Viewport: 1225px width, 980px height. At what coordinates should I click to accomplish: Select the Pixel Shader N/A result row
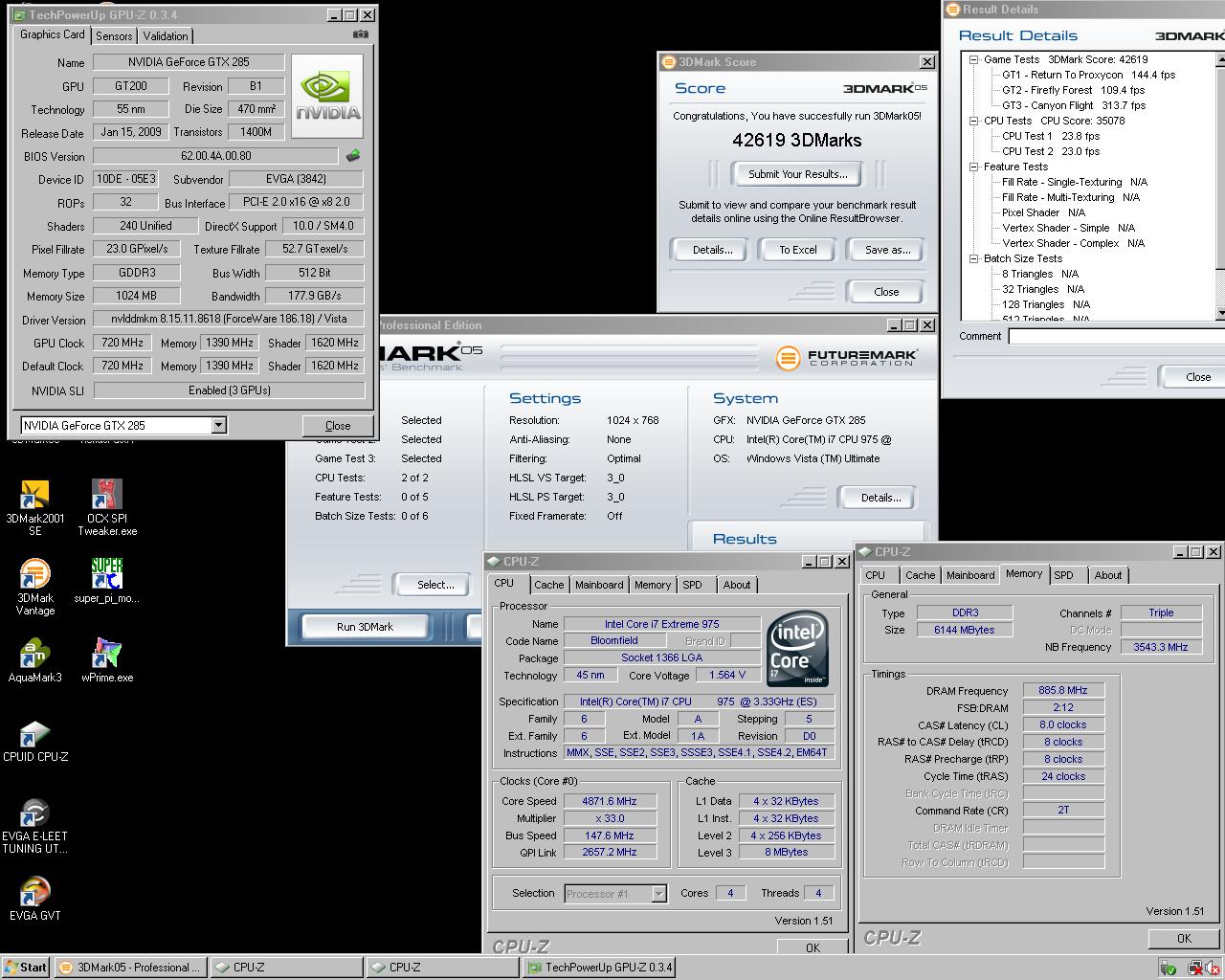pyautogui.click(x=1043, y=212)
